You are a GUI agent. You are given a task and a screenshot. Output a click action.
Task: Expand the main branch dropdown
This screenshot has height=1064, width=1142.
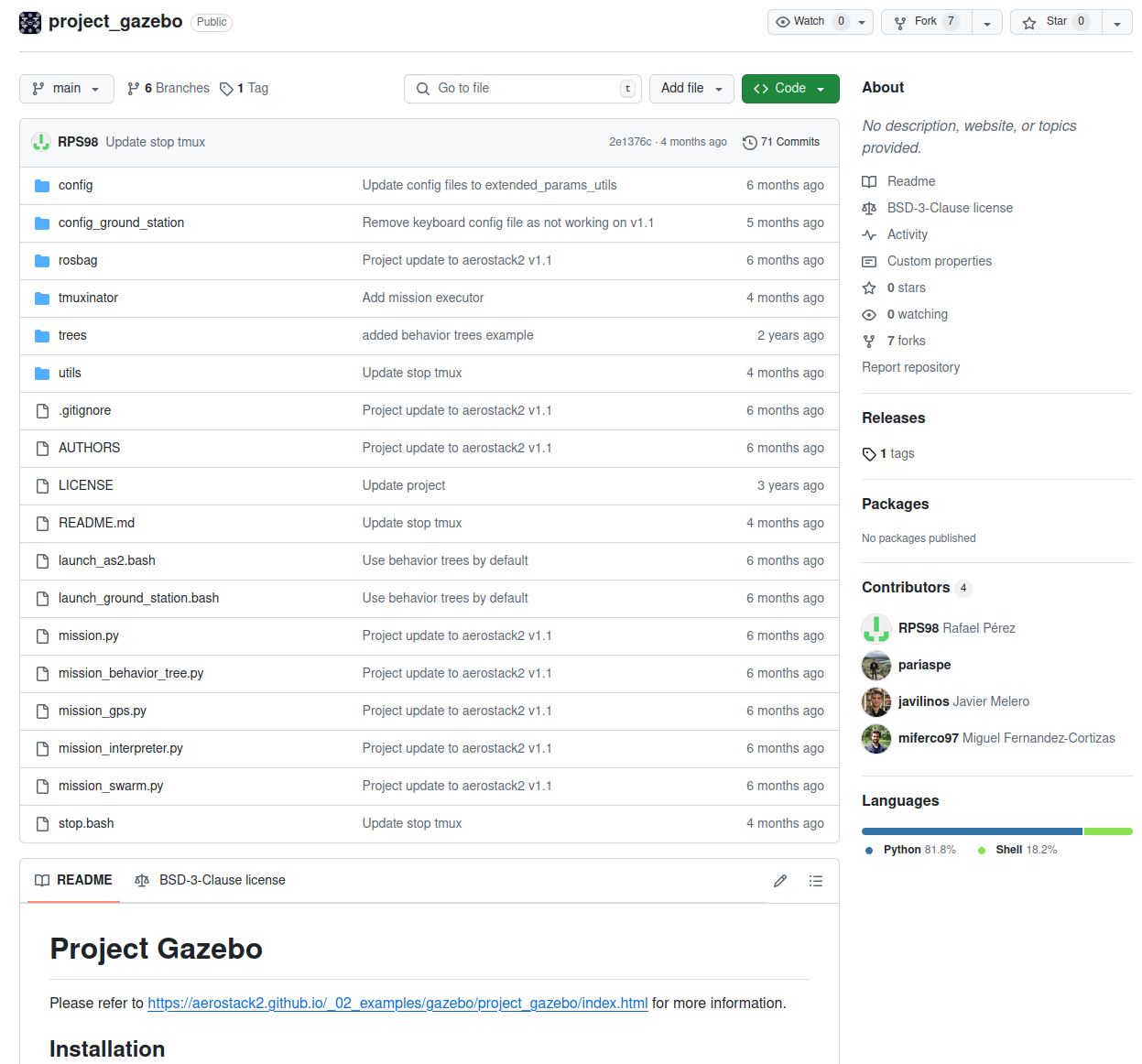click(x=67, y=89)
